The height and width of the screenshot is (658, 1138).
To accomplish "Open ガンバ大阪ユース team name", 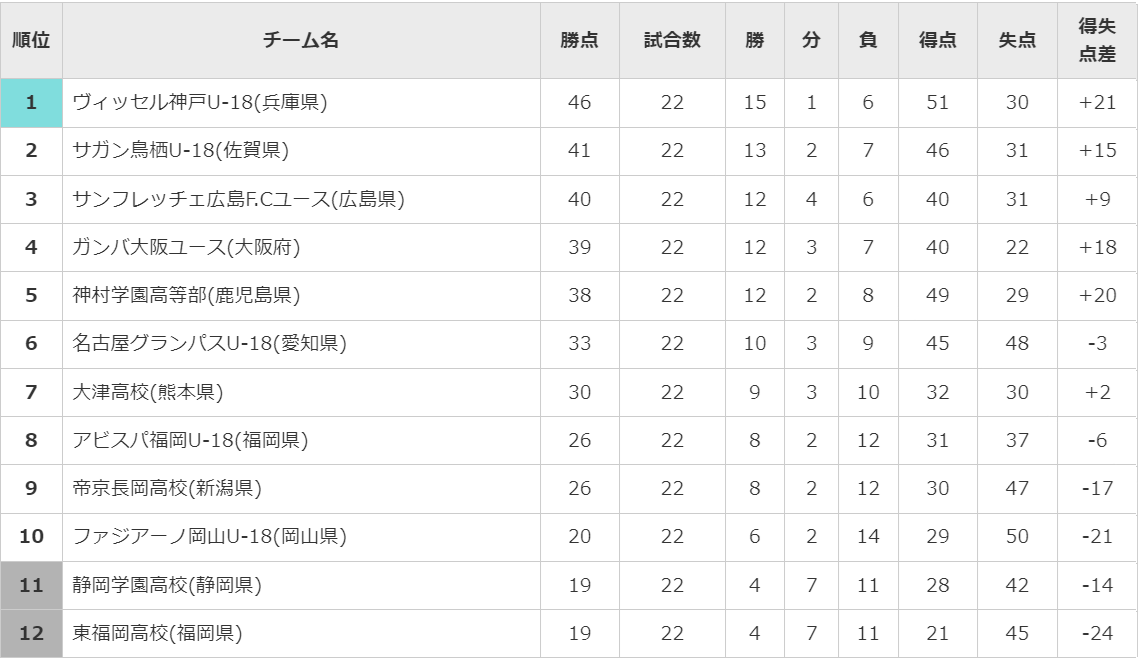I will 186,247.
